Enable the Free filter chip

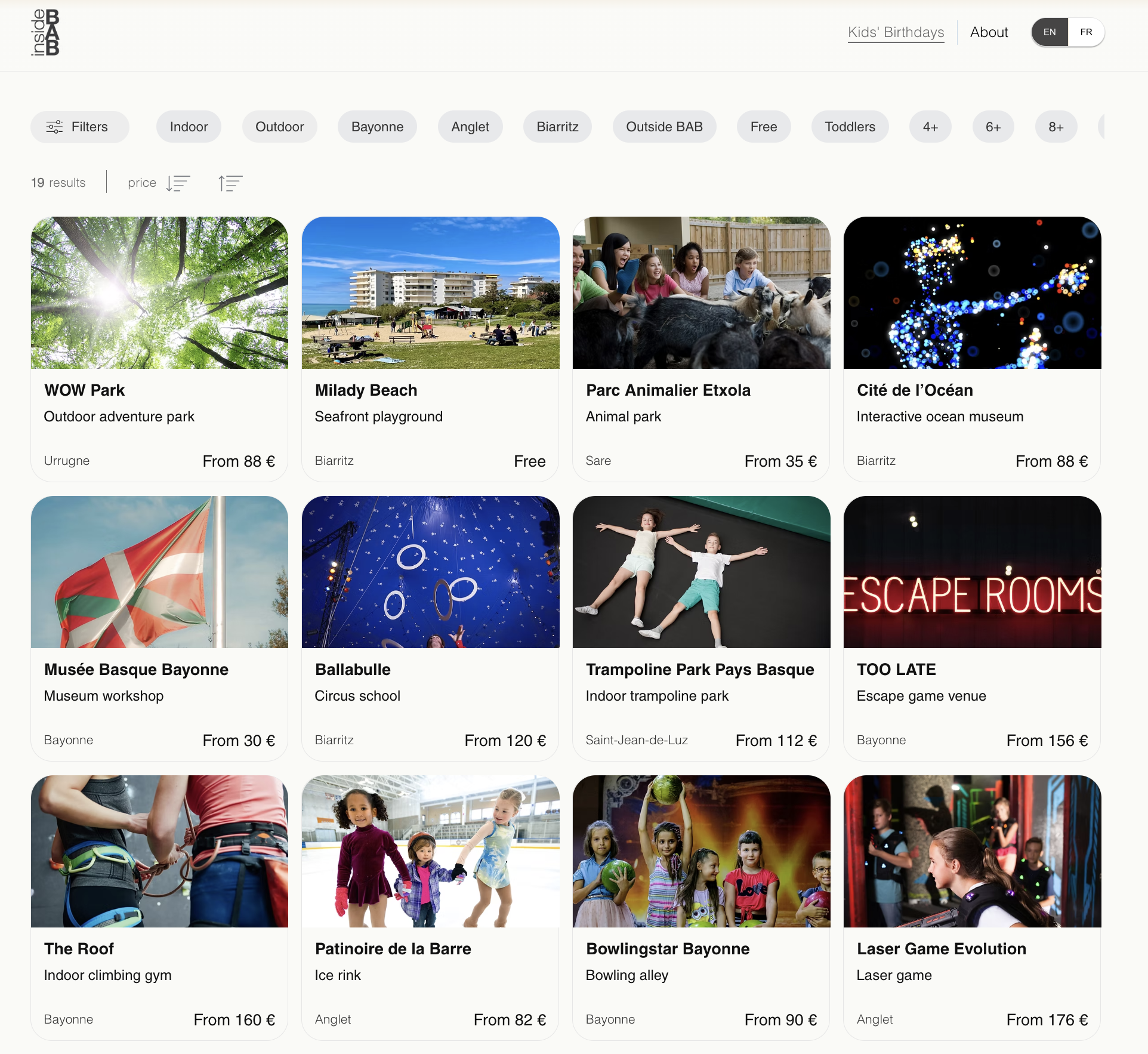point(764,127)
